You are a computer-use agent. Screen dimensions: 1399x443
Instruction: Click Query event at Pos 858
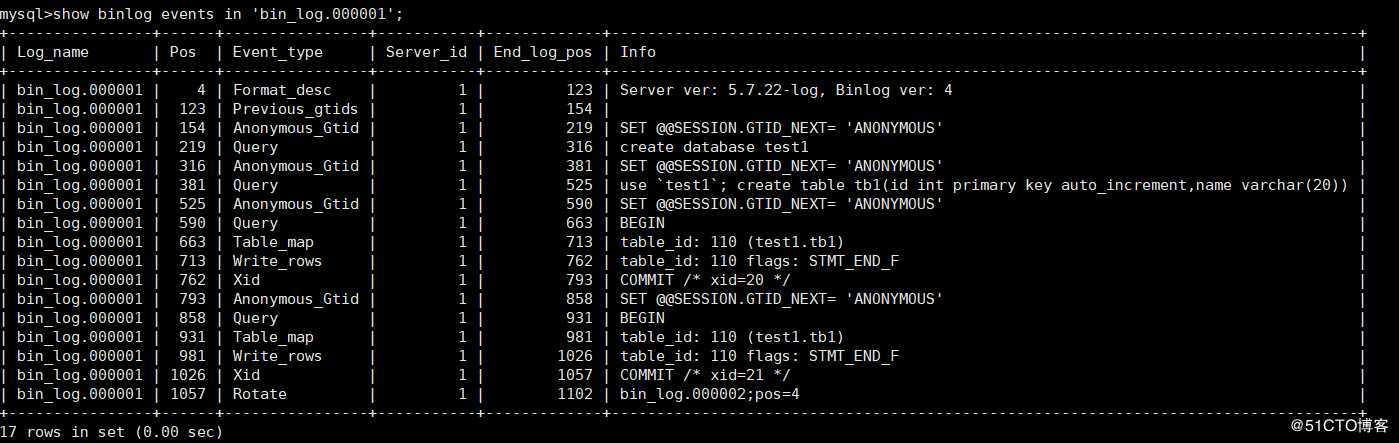(x=255, y=318)
